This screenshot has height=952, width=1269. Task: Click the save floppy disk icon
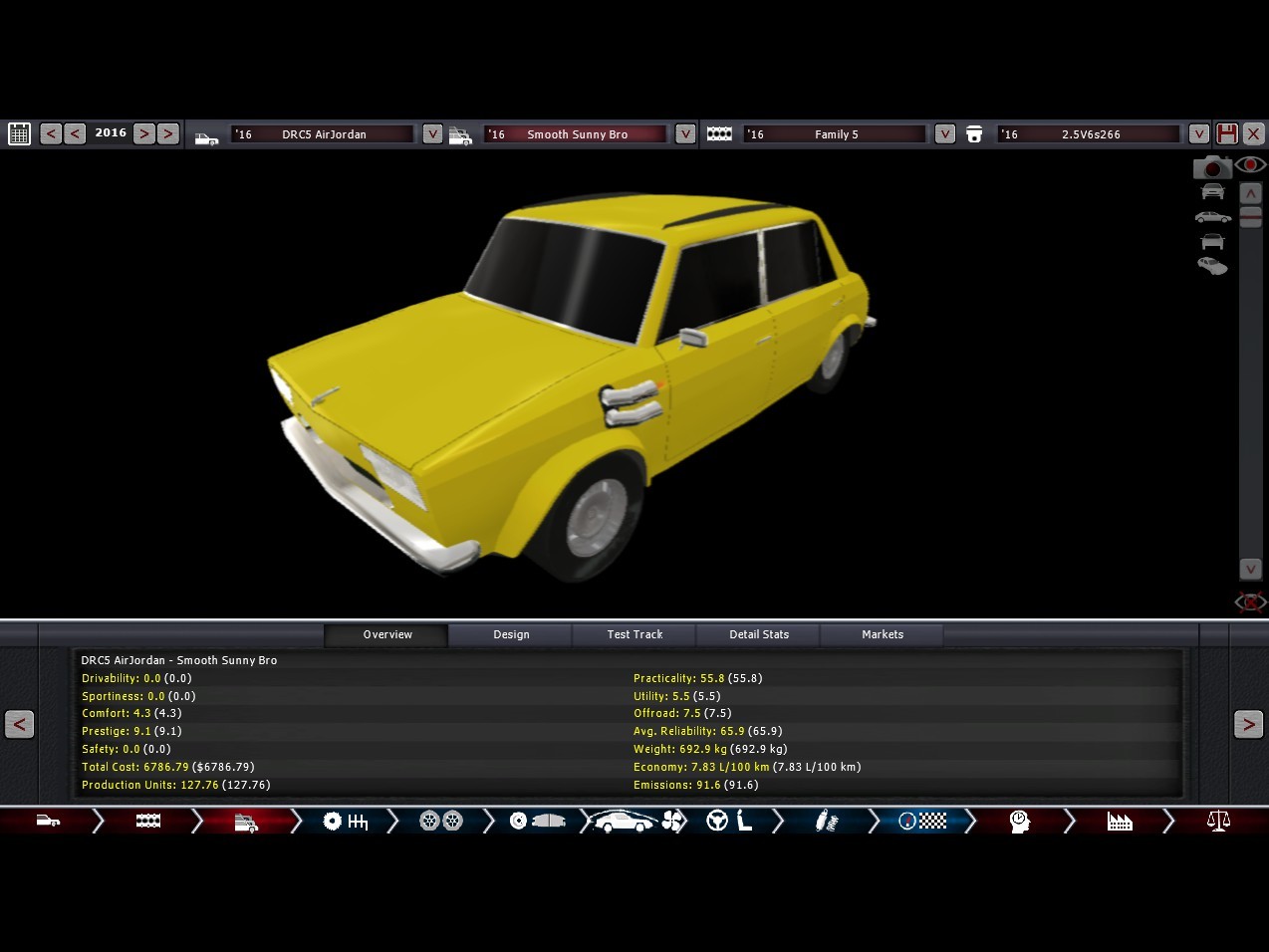coord(1227,133)
